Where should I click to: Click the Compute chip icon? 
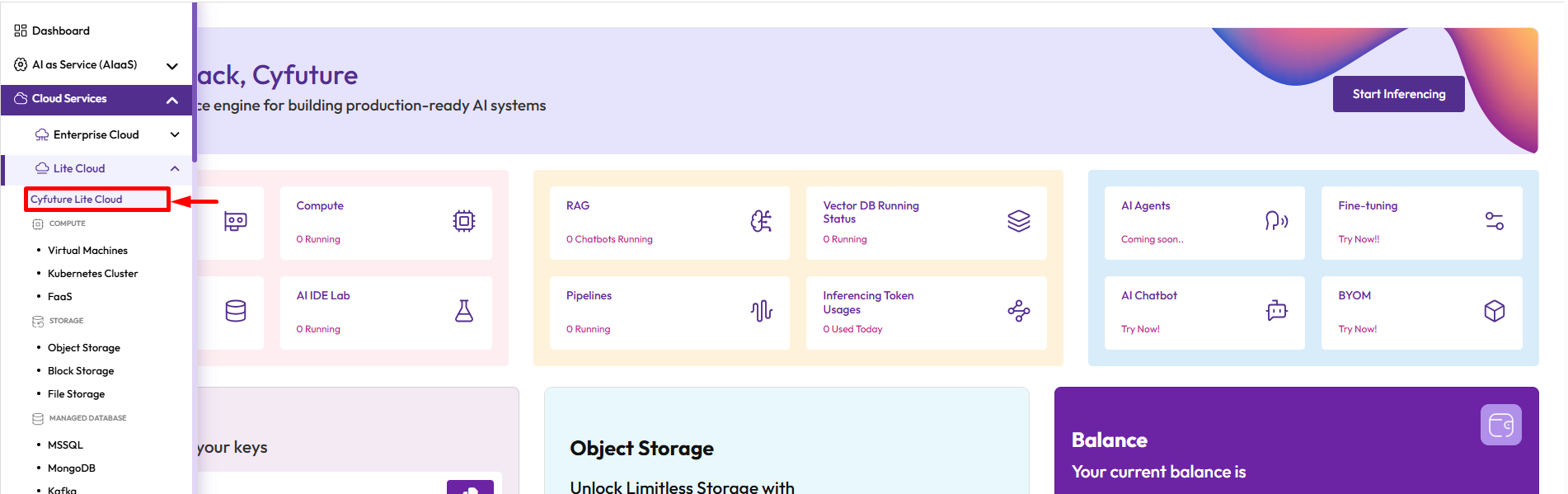[x=464, y=221]
